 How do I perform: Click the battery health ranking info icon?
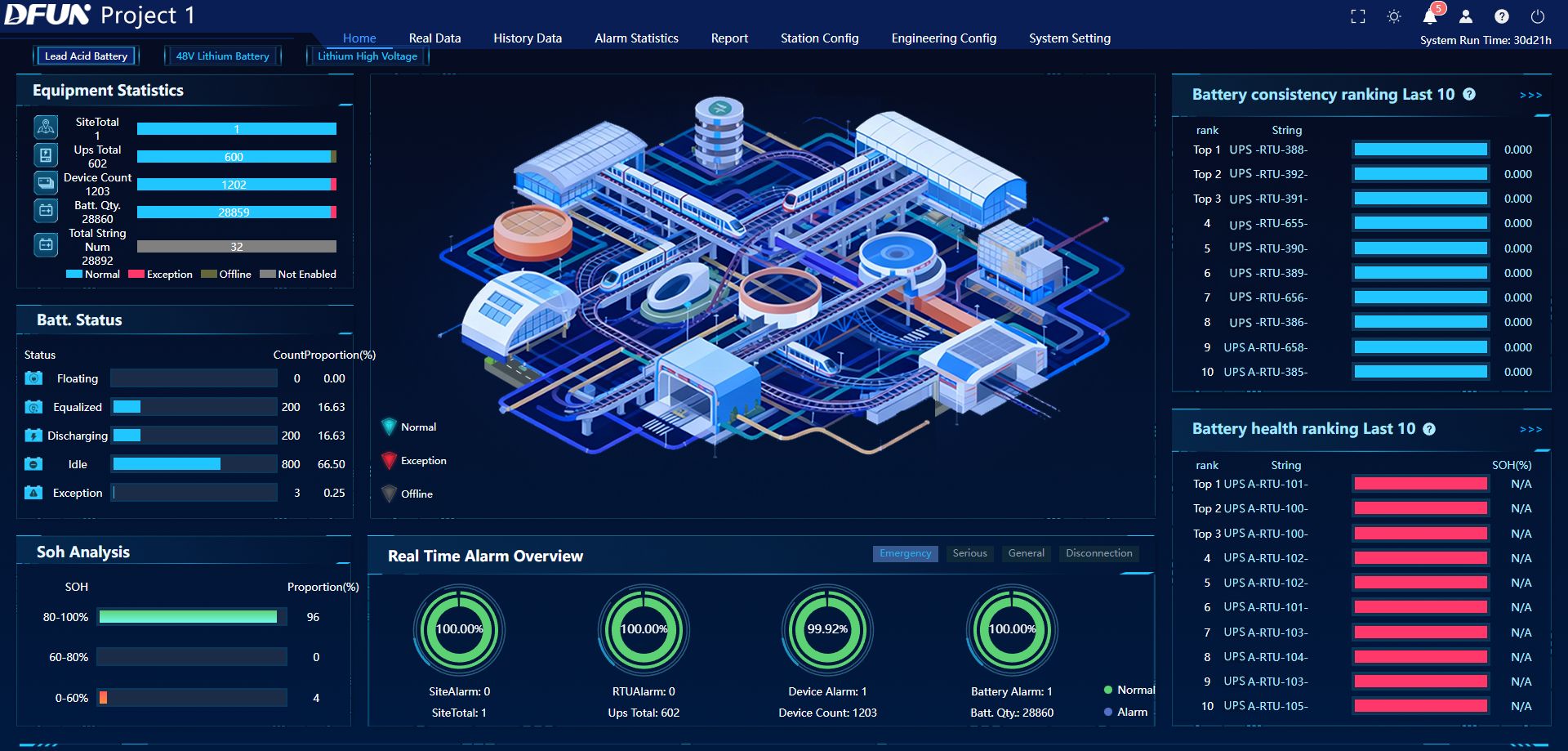1429,429
